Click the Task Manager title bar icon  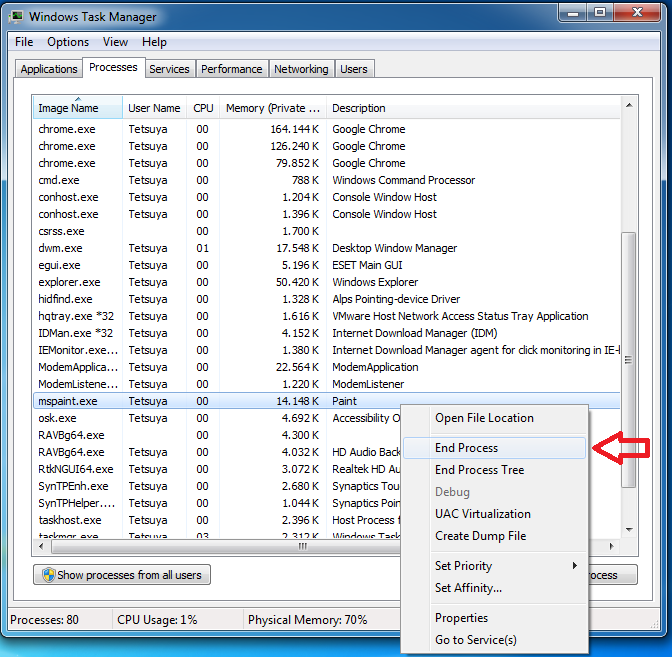16,17
